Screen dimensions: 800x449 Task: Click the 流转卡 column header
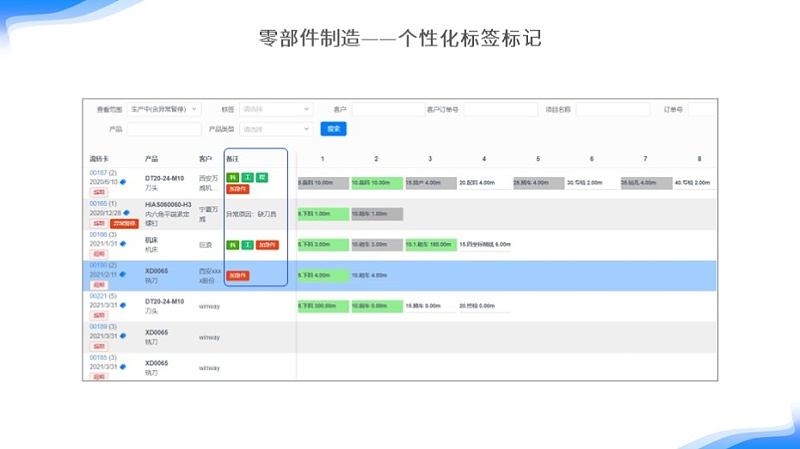98,158
